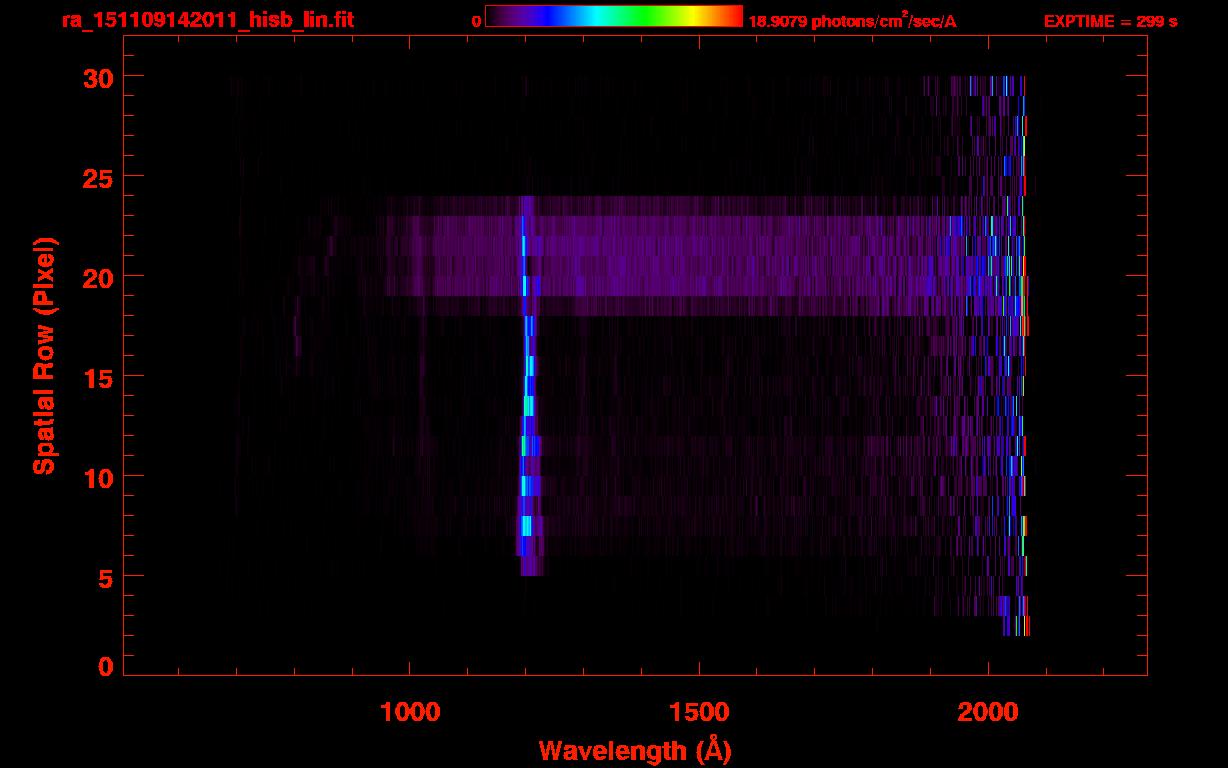1228x768 pixels.
Task: Click the bright cyan emission line near 1216 Å
Action: pyautogui.click(x=526, y=385)
